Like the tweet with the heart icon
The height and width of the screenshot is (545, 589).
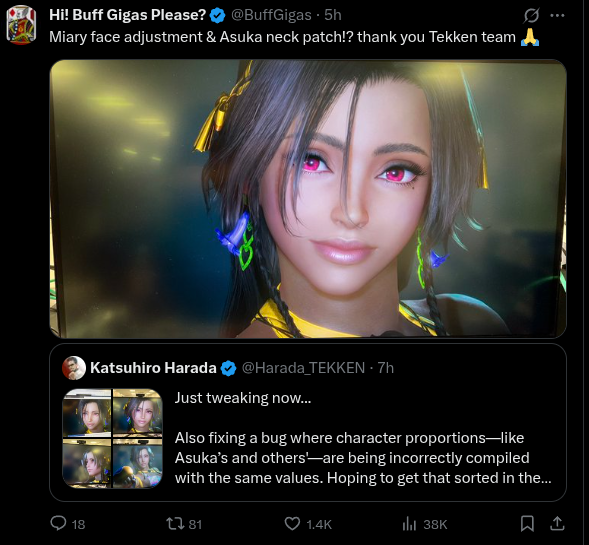point(292,524)
